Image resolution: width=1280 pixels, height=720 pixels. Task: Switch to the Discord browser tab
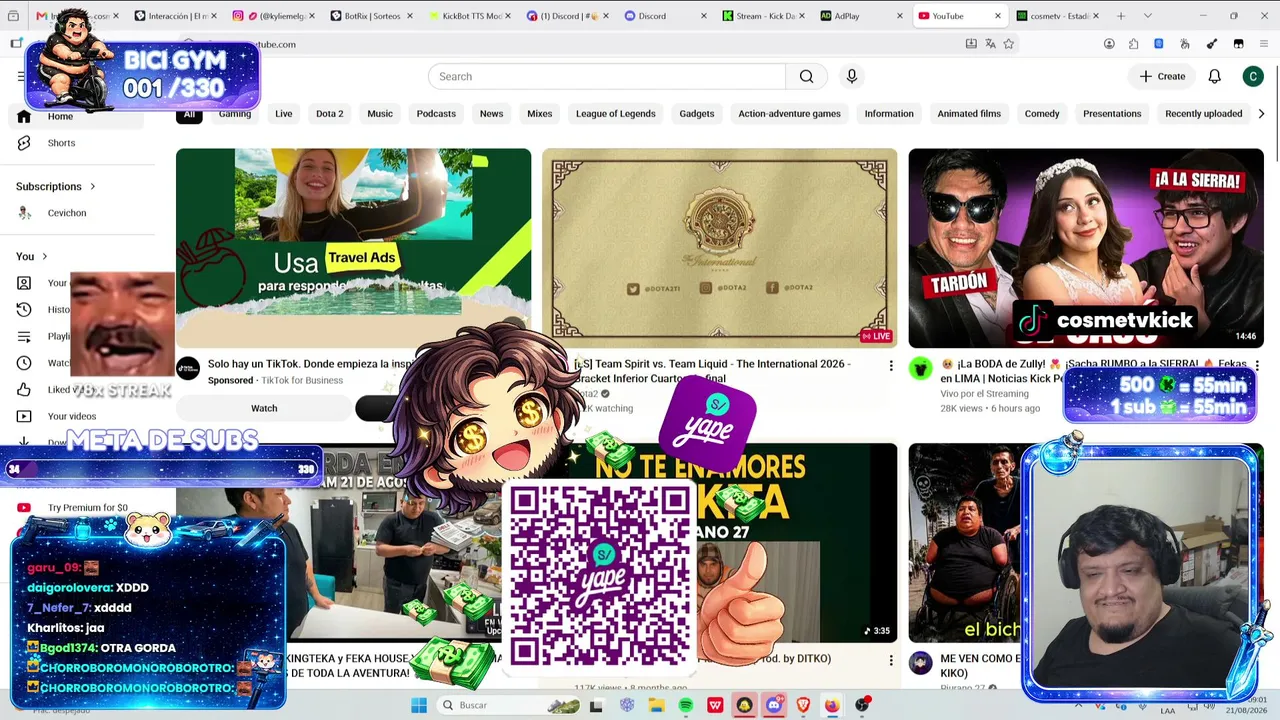tap(665, 16)
